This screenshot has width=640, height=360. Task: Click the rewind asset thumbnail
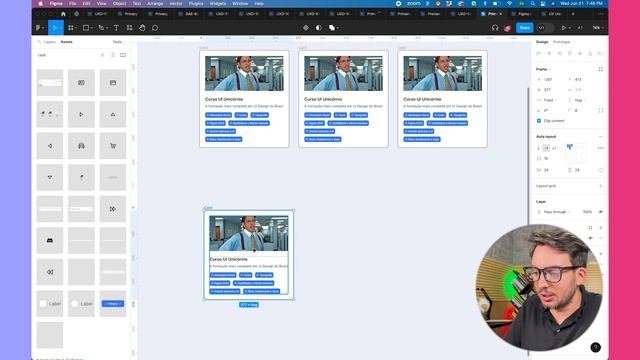50,272
